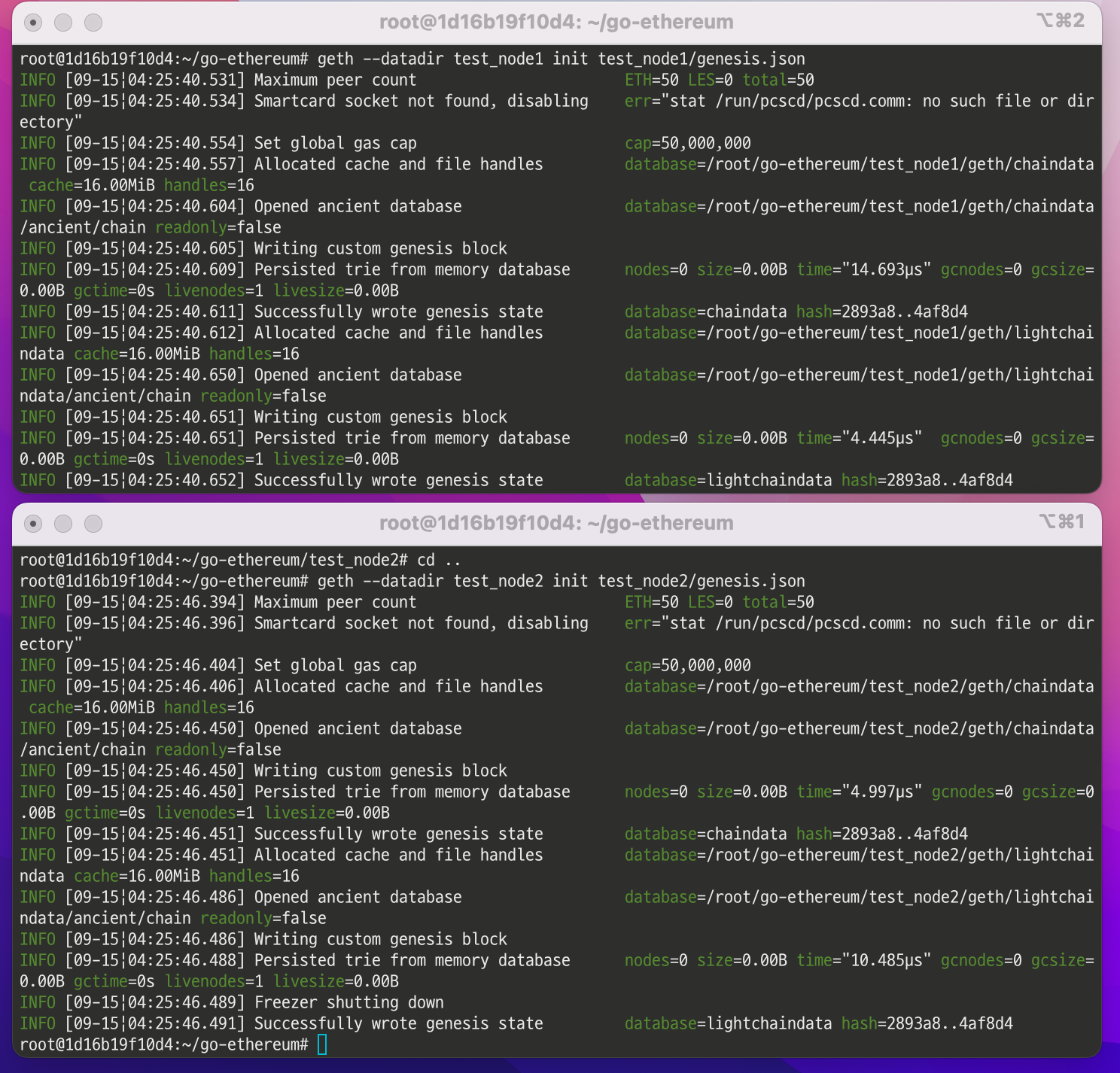Click 'Maximum peer count' at 04:25:46.394
Screen dimensions: 1120x1073
tap(335, 602)
